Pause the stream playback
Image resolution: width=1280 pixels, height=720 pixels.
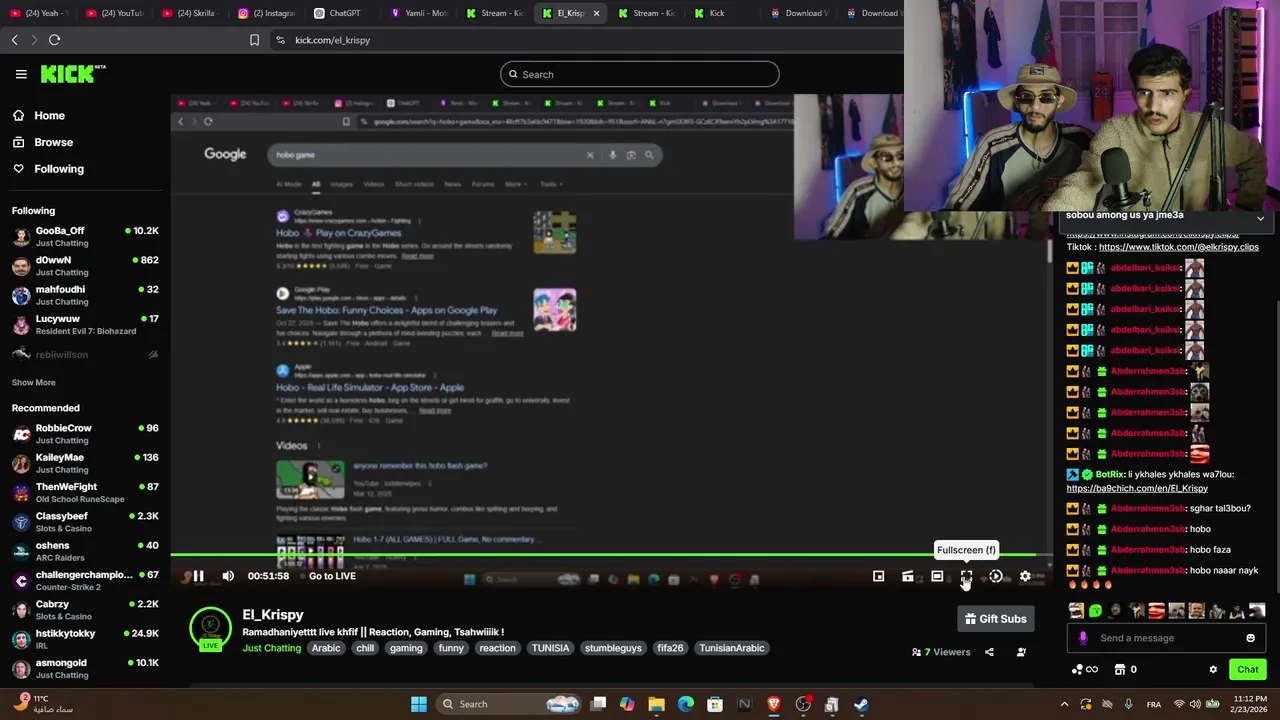(x=198, y=576)
